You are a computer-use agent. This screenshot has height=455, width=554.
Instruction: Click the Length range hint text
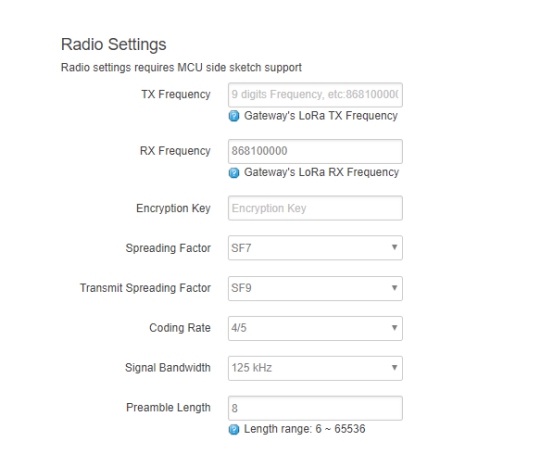pos(305,429)
